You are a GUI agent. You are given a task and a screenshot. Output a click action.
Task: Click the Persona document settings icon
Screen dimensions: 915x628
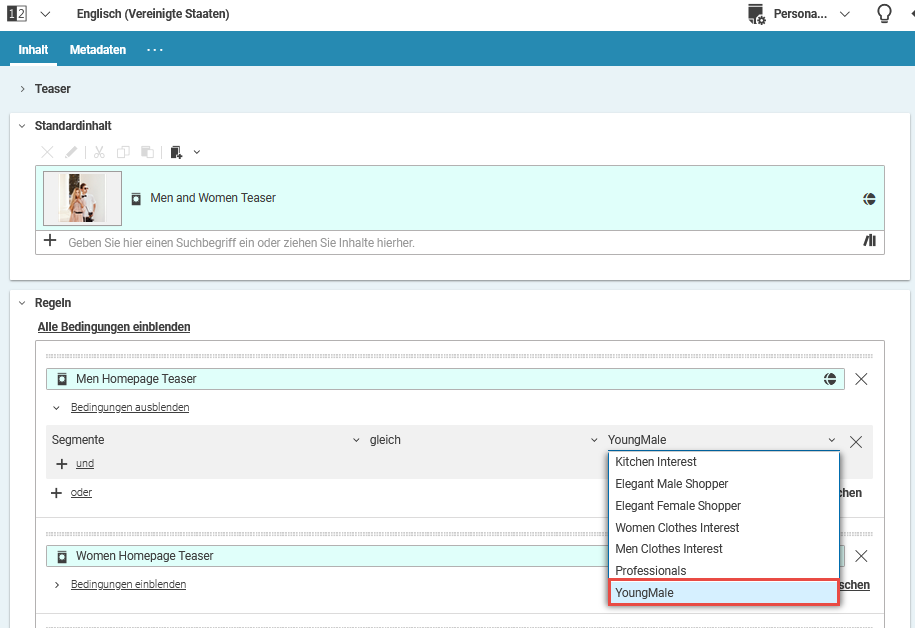click(756, 14)
